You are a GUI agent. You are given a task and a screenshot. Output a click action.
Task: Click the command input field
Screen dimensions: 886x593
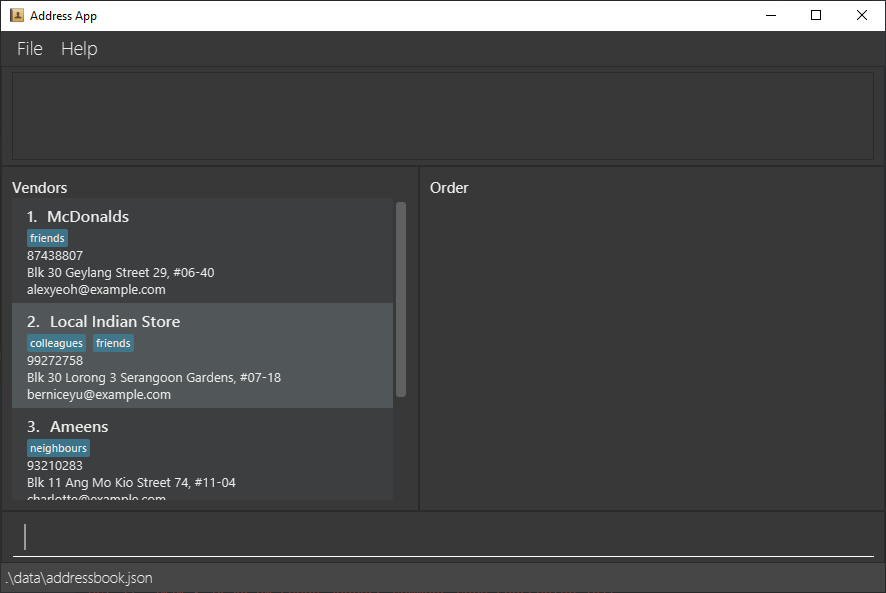[443, 536]
